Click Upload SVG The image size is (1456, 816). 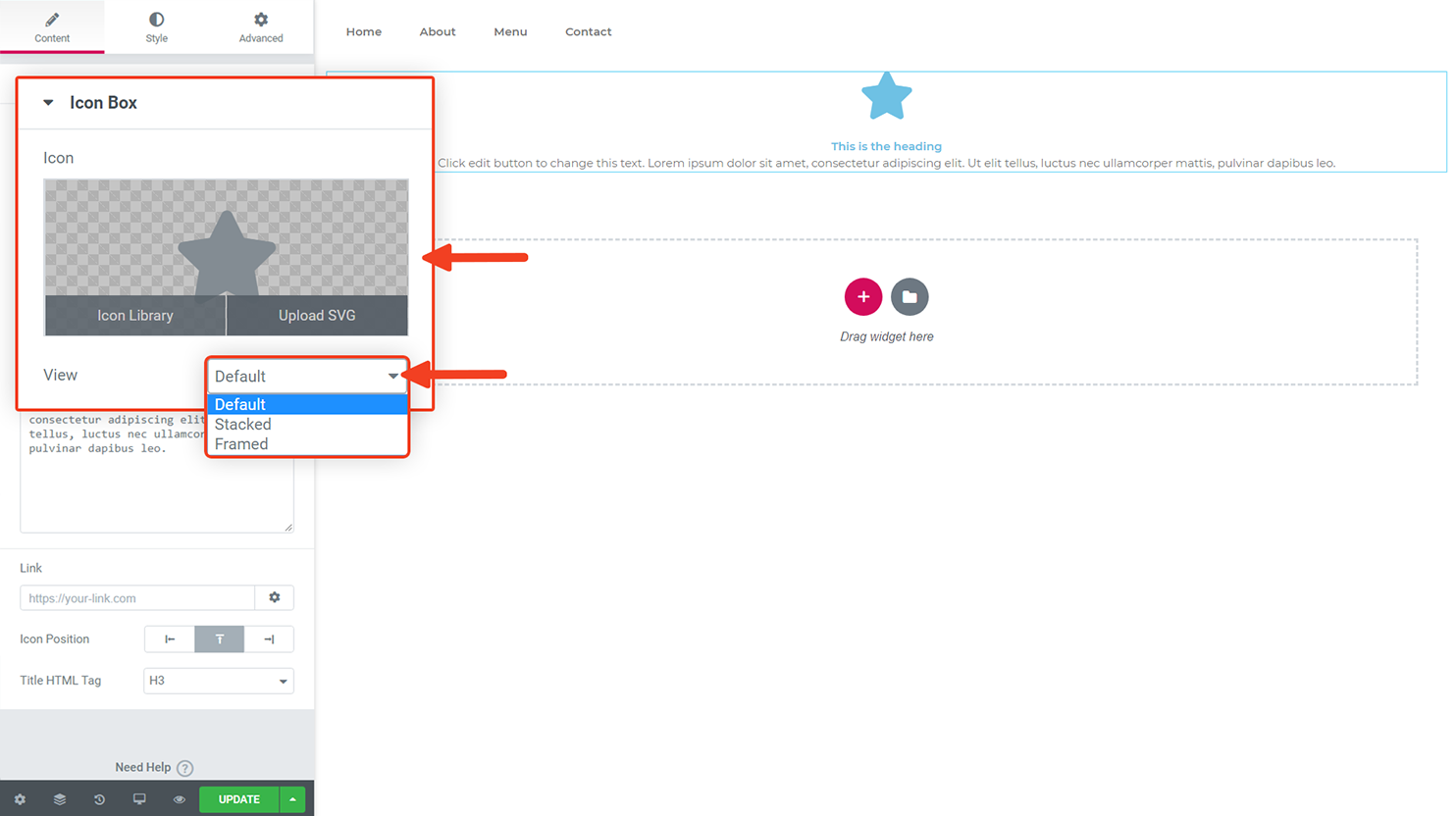point(316,315)
